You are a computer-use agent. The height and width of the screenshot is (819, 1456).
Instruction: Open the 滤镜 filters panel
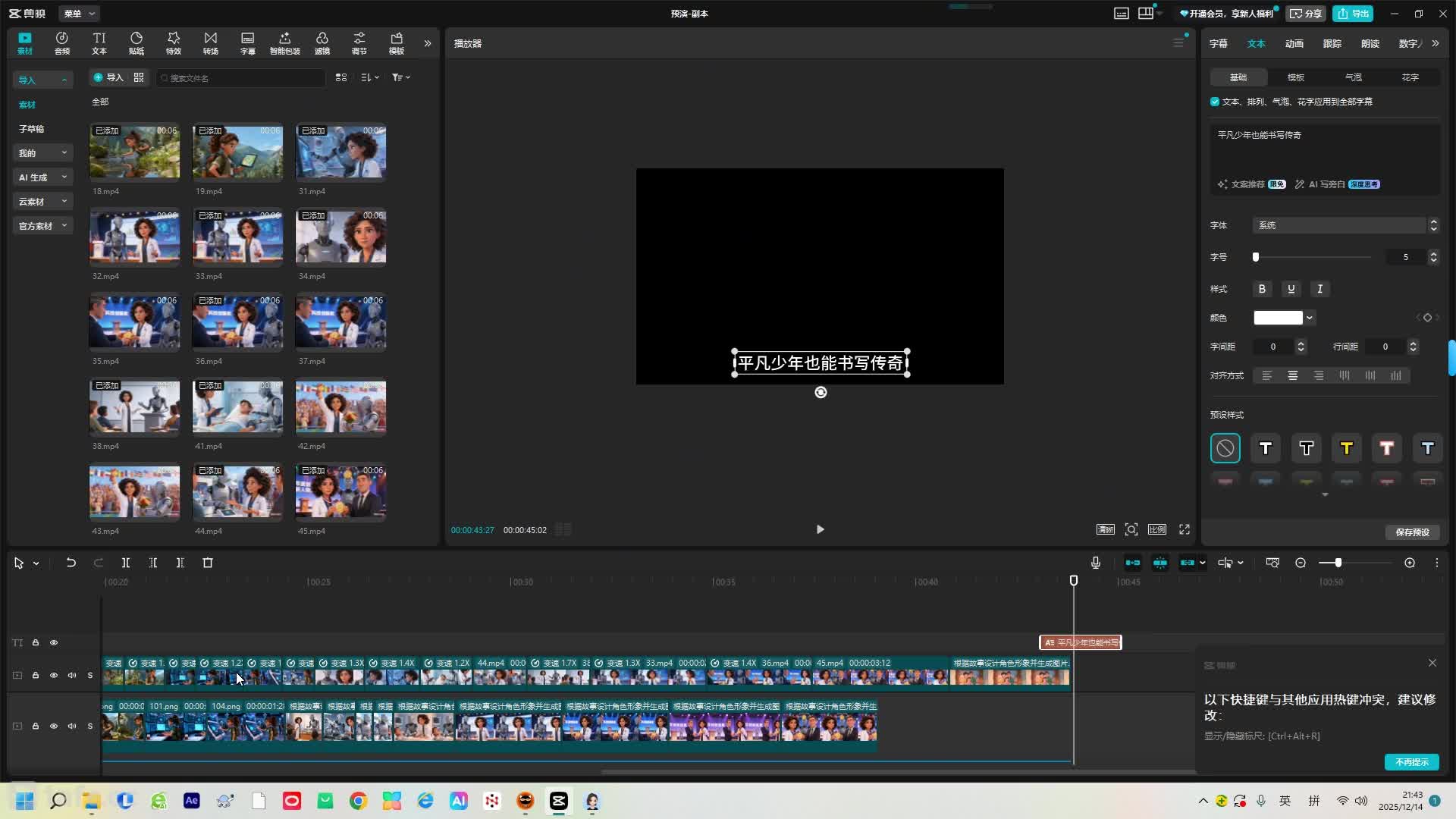322,43
